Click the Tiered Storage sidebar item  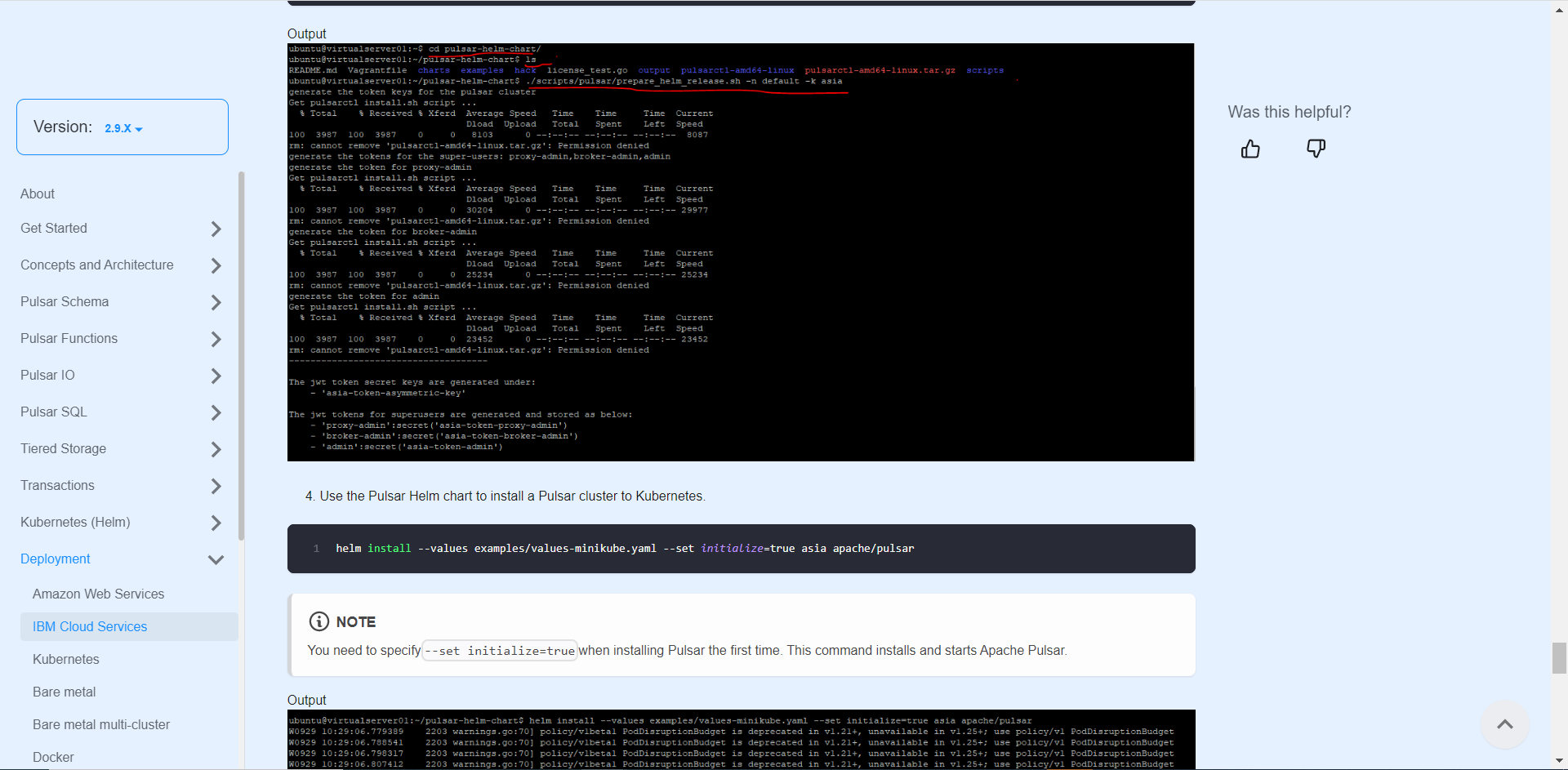[63, 448]
